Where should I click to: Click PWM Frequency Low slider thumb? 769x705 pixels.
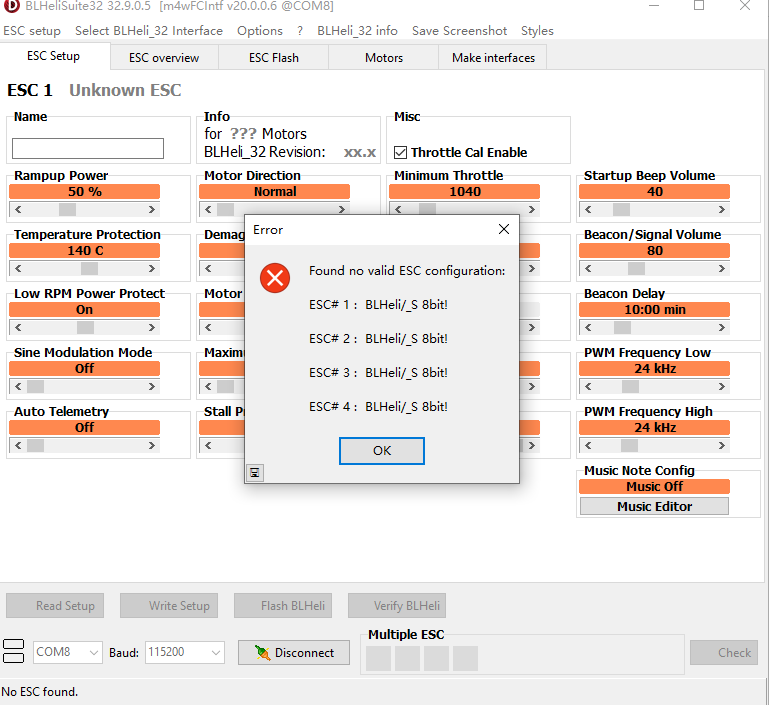coord(630,386)
